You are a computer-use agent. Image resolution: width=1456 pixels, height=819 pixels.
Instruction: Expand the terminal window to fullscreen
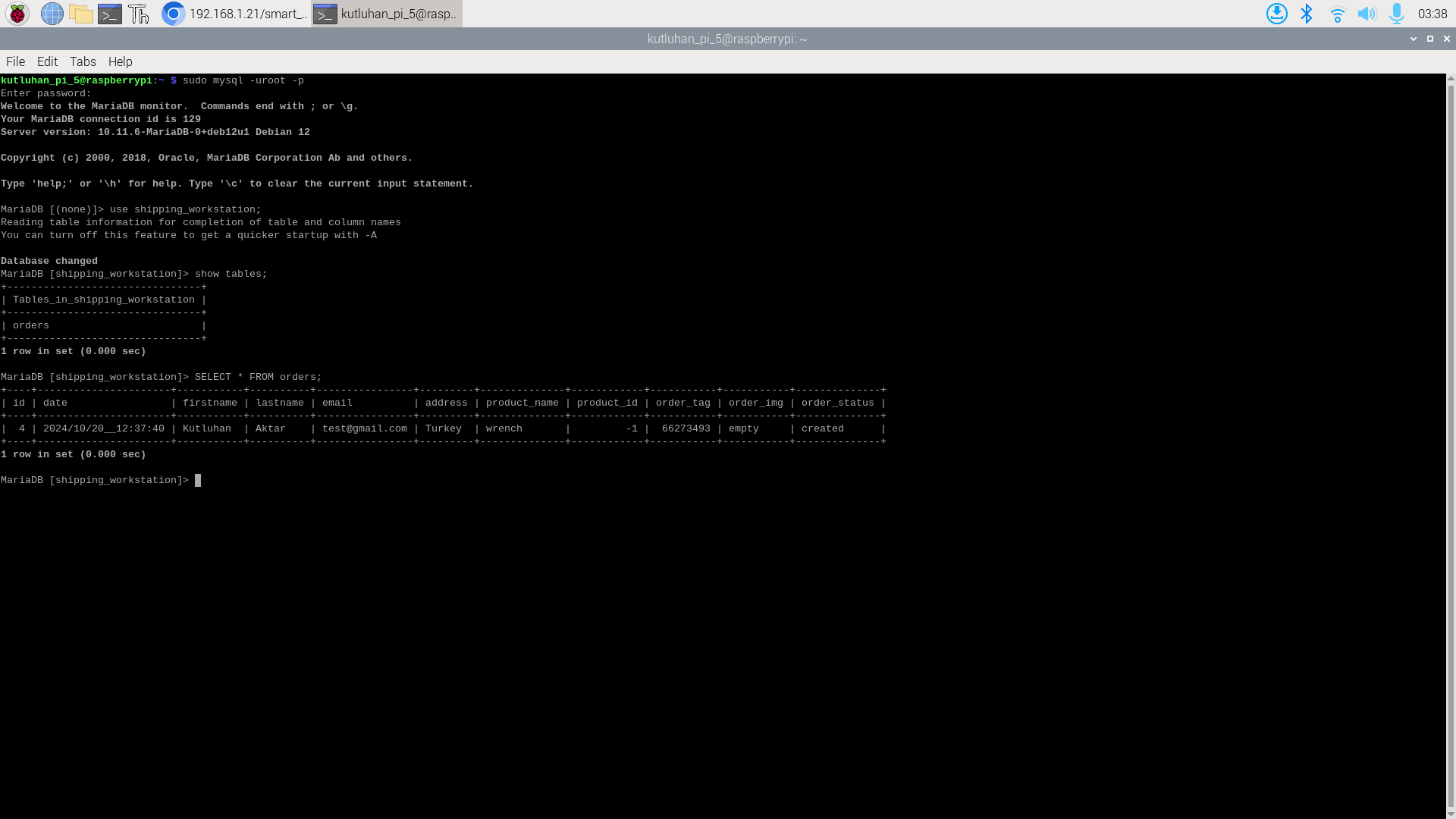tap(1430, 38)
